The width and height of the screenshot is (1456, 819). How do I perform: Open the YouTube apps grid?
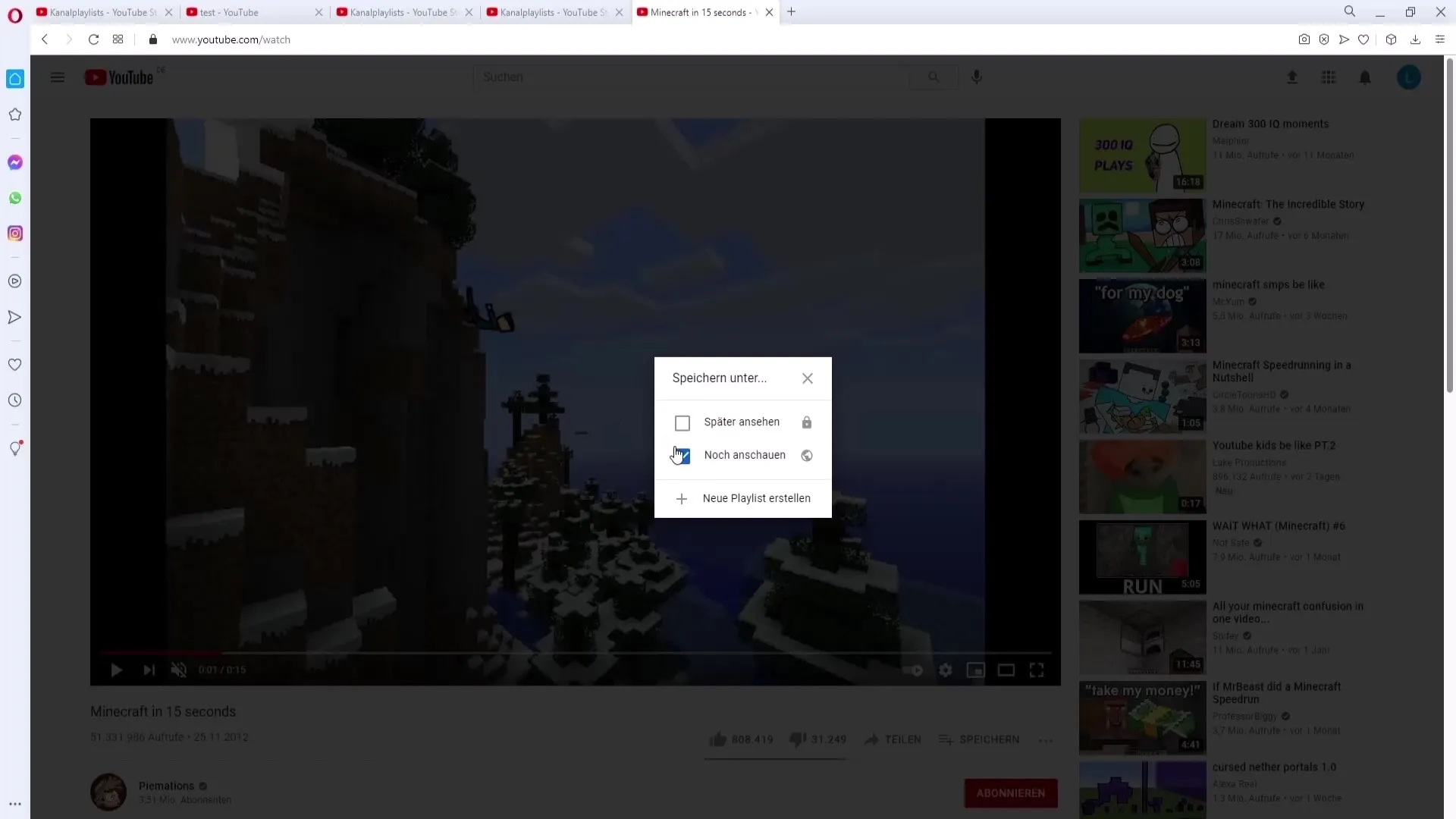[x=1329, y=77]
